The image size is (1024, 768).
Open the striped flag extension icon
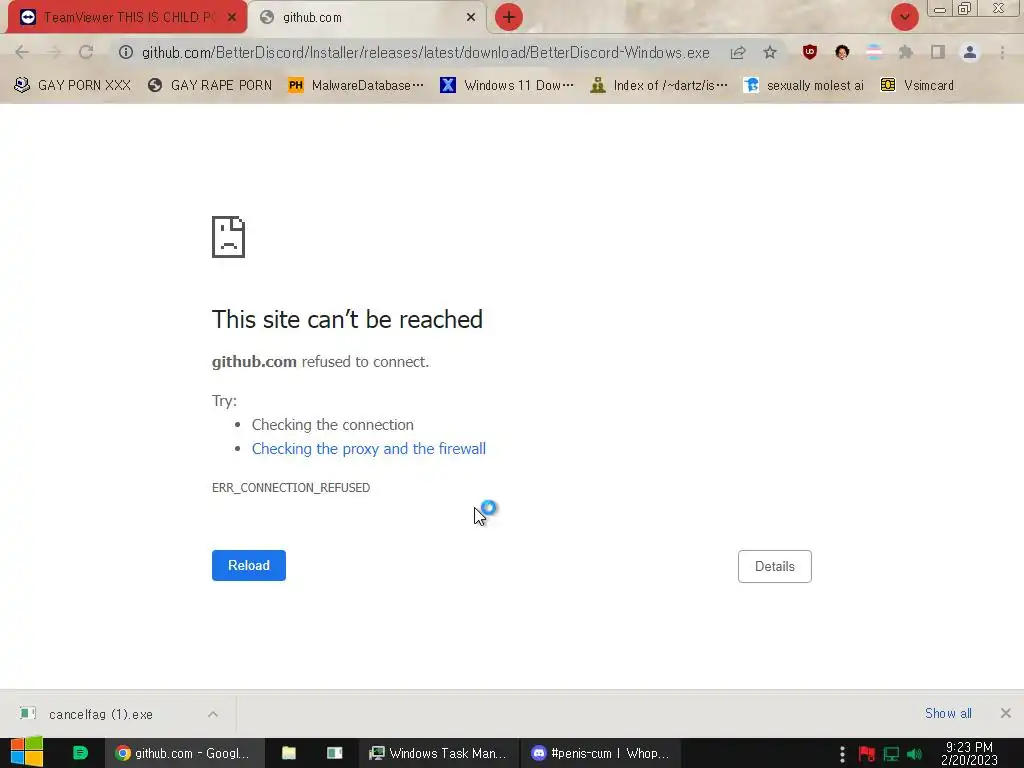click(874, 52)
